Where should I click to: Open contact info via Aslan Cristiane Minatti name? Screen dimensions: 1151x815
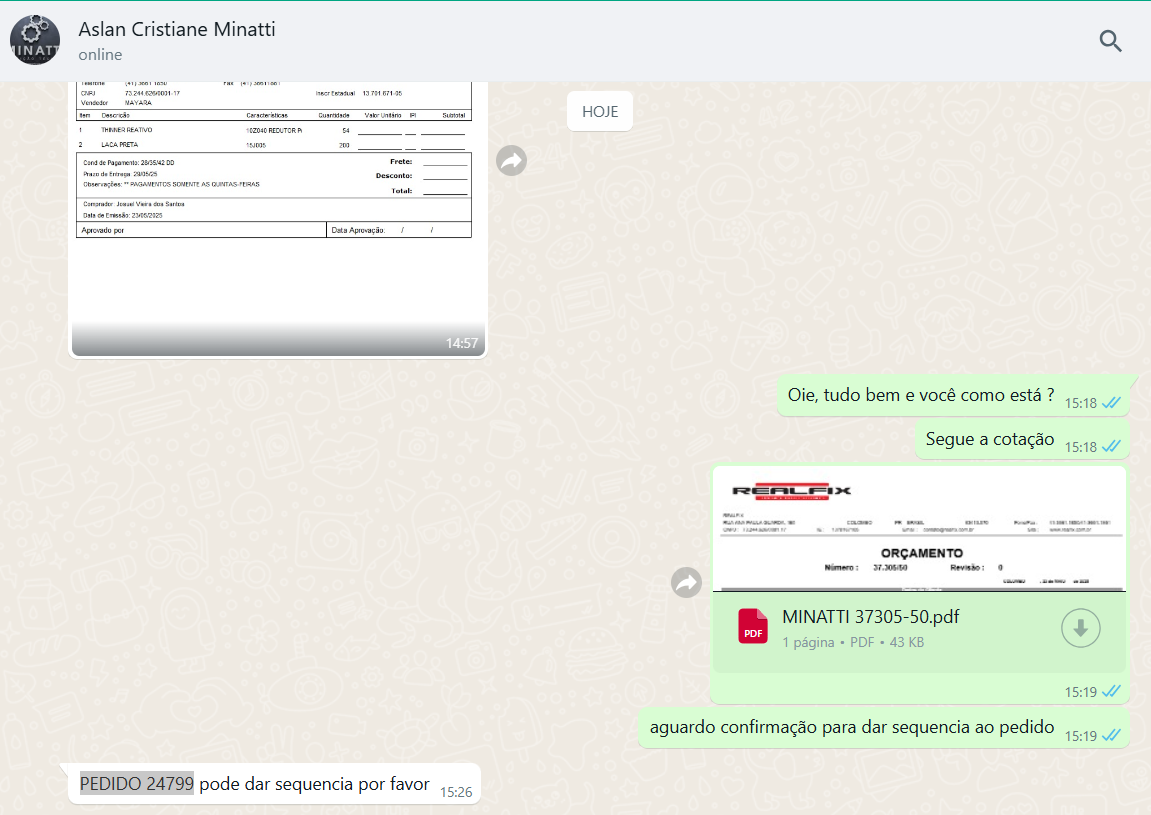coord(177,29)
